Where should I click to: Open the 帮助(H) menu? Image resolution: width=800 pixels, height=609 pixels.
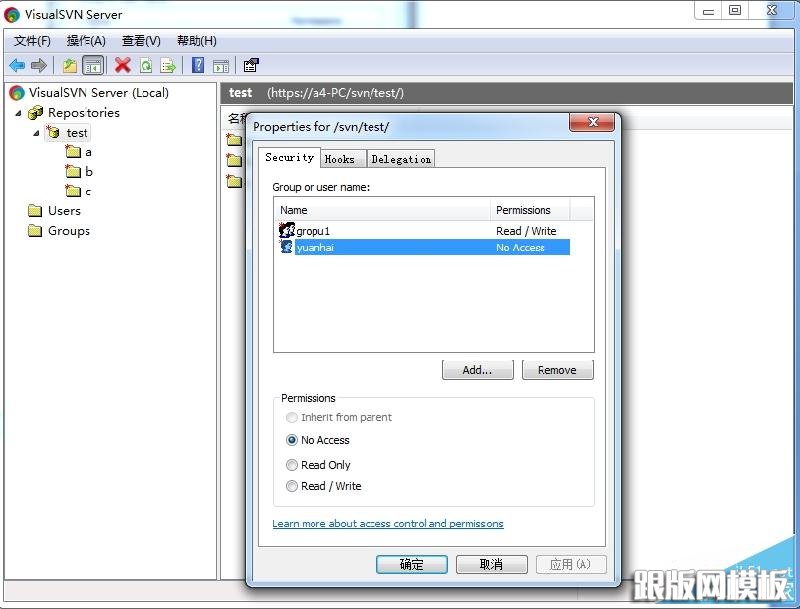196,41
